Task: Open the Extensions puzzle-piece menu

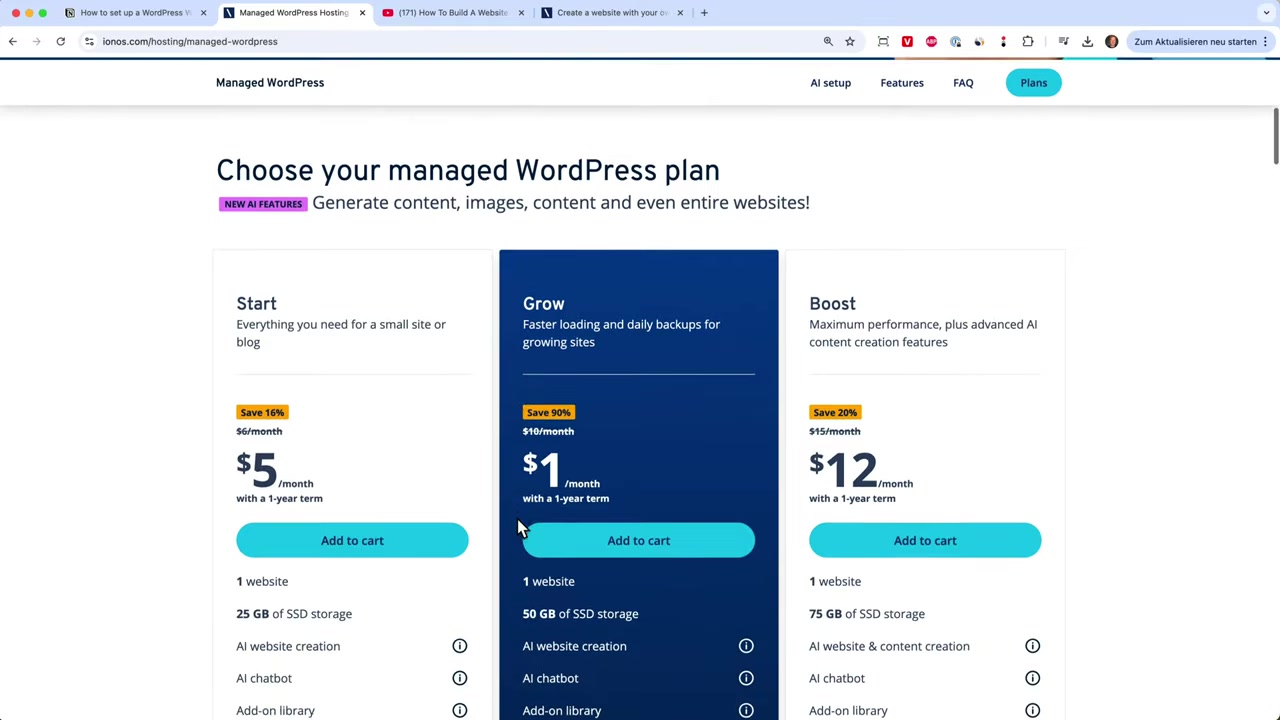Action: pyautogui.click(x=1027, y=41)
